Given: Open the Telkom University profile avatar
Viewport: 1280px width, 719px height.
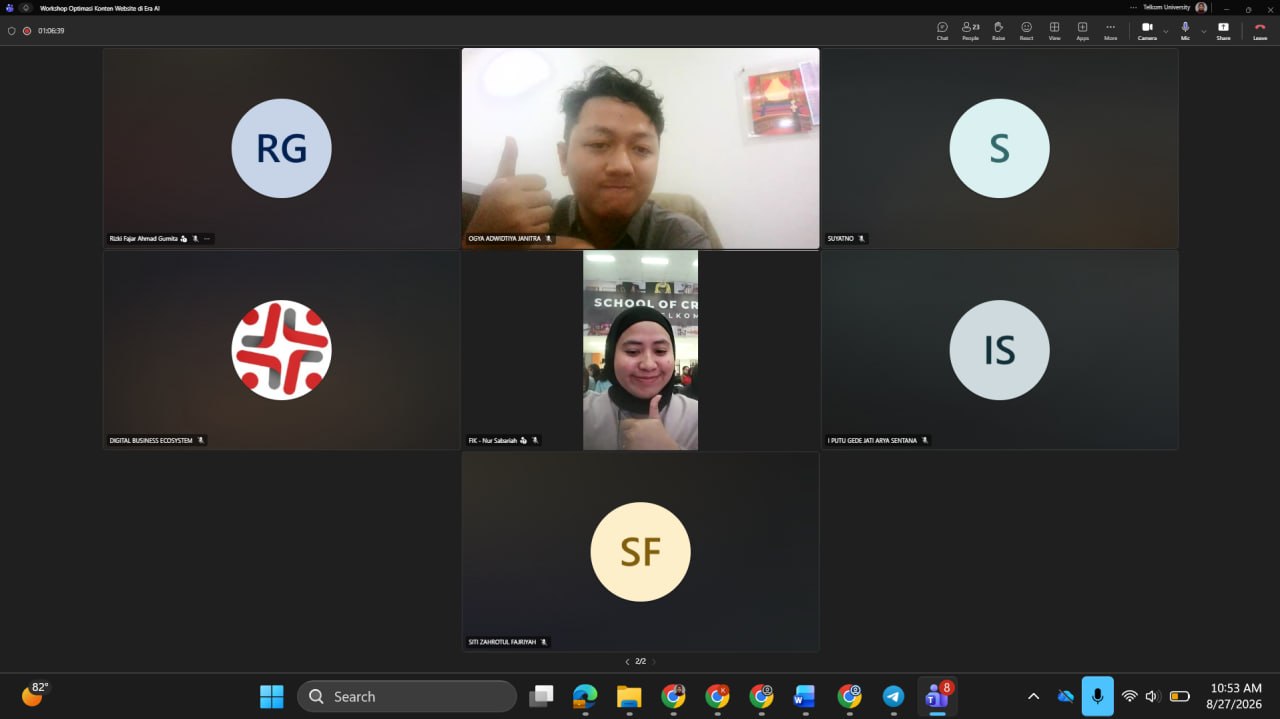Looking at the screenshot, I should (x=1201, y=7).
